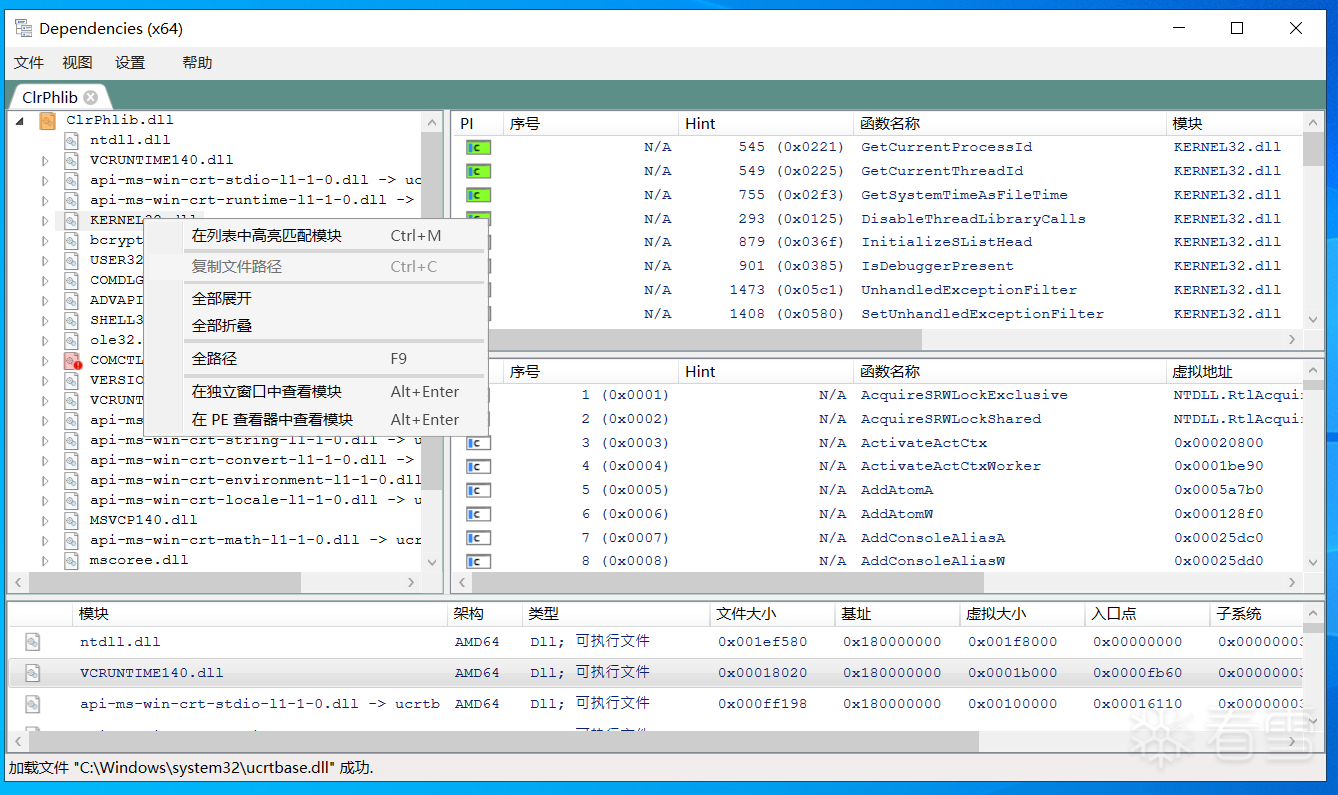Choose 全部展开 in the context menu

[x=316, y=299]
